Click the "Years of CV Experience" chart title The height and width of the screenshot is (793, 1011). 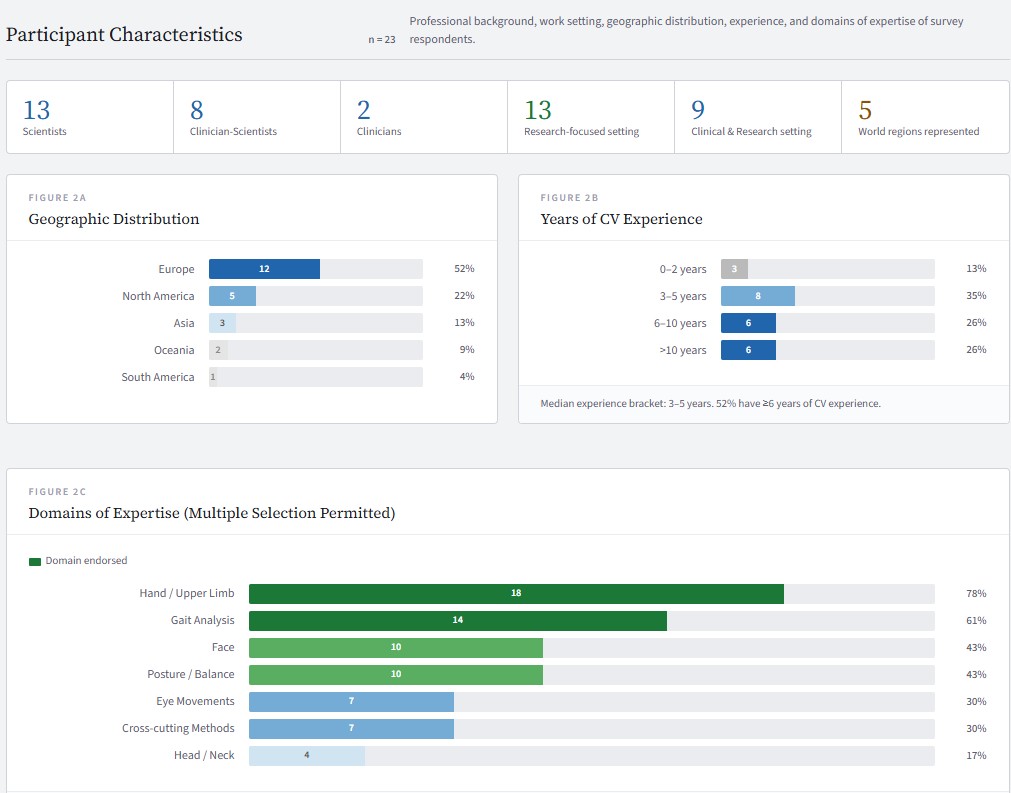[622, 219]
